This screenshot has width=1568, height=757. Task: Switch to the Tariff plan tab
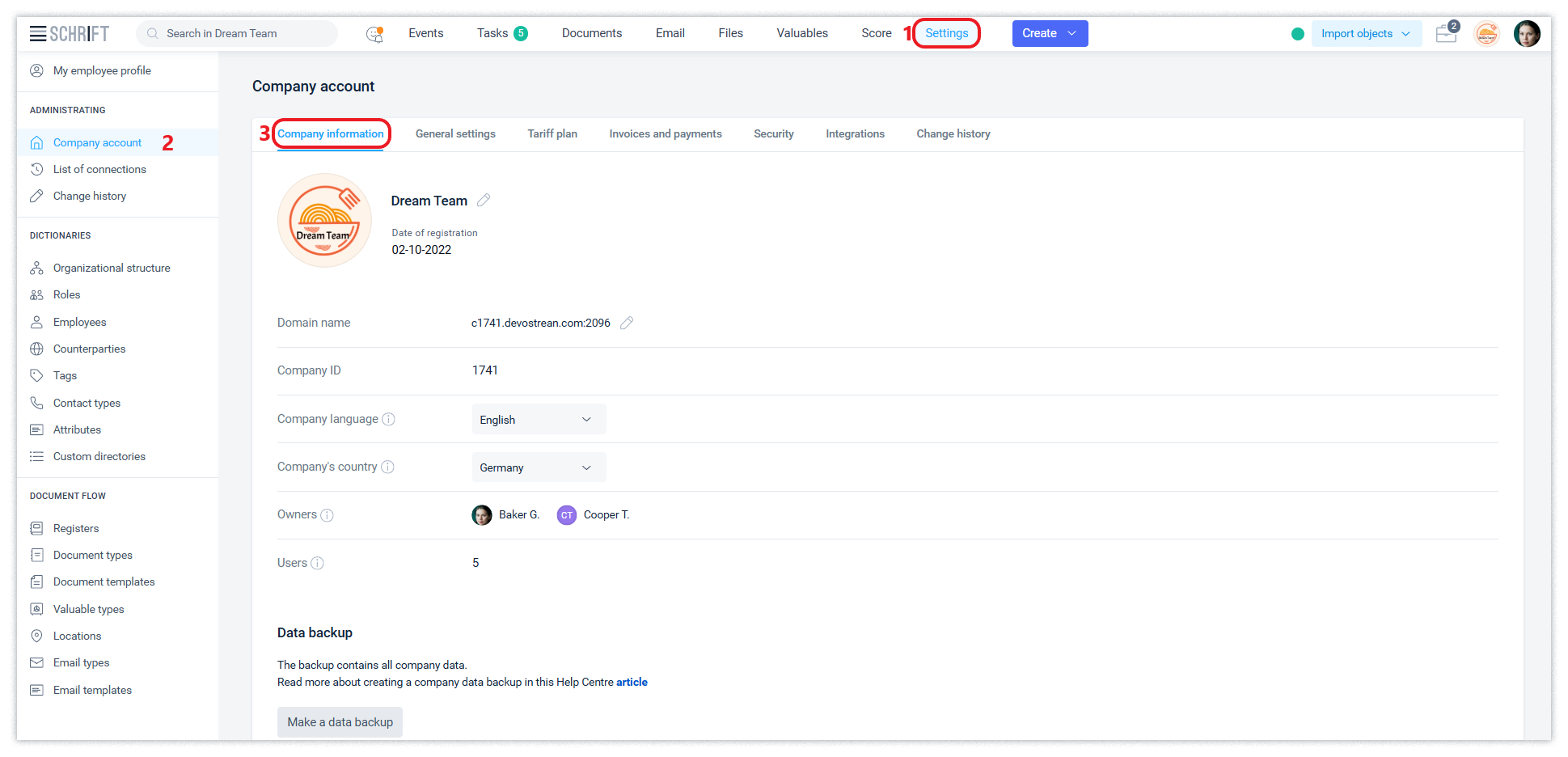tap(552, 134)
